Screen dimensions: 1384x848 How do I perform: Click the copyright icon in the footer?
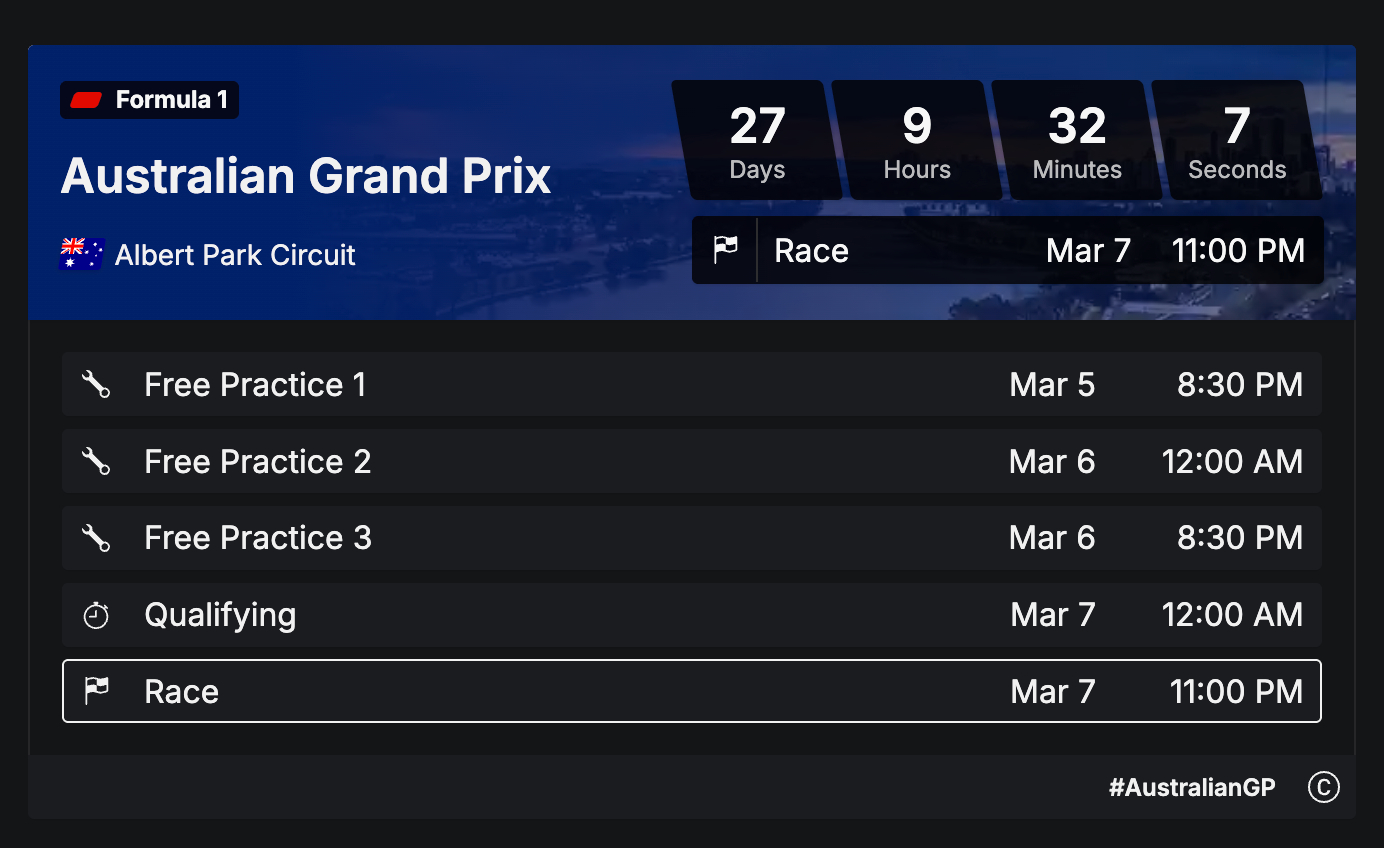tap(1323, 788)
